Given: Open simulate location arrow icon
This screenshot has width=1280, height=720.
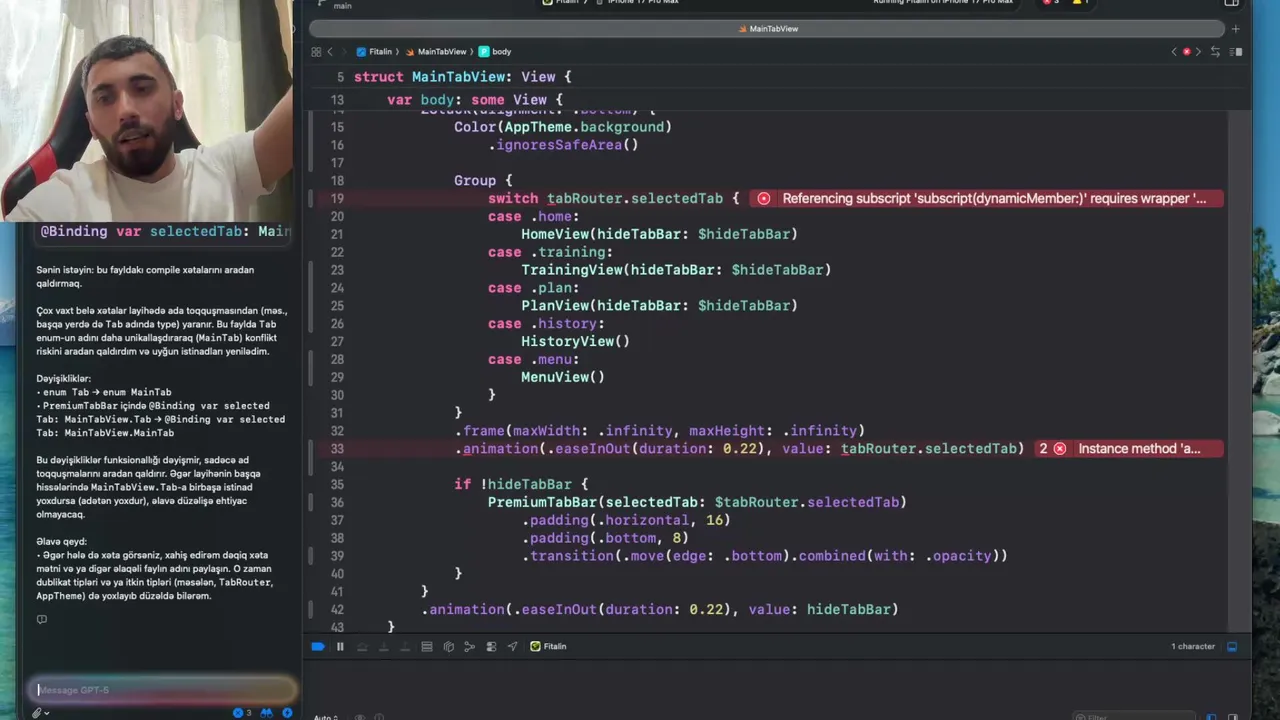Looking at the screenshot, I should [x=512, y=647].
